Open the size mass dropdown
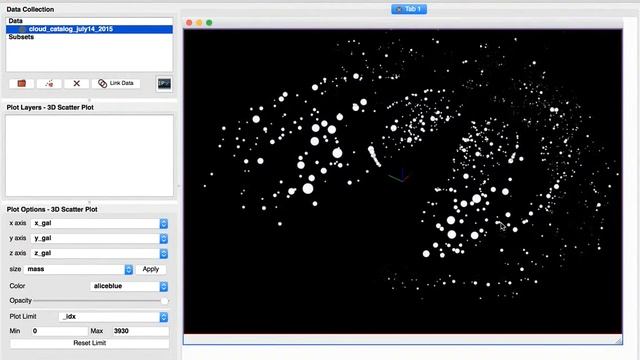Image resolution: width=640 pixels, height=360 pixels. [x=78, y=269]
